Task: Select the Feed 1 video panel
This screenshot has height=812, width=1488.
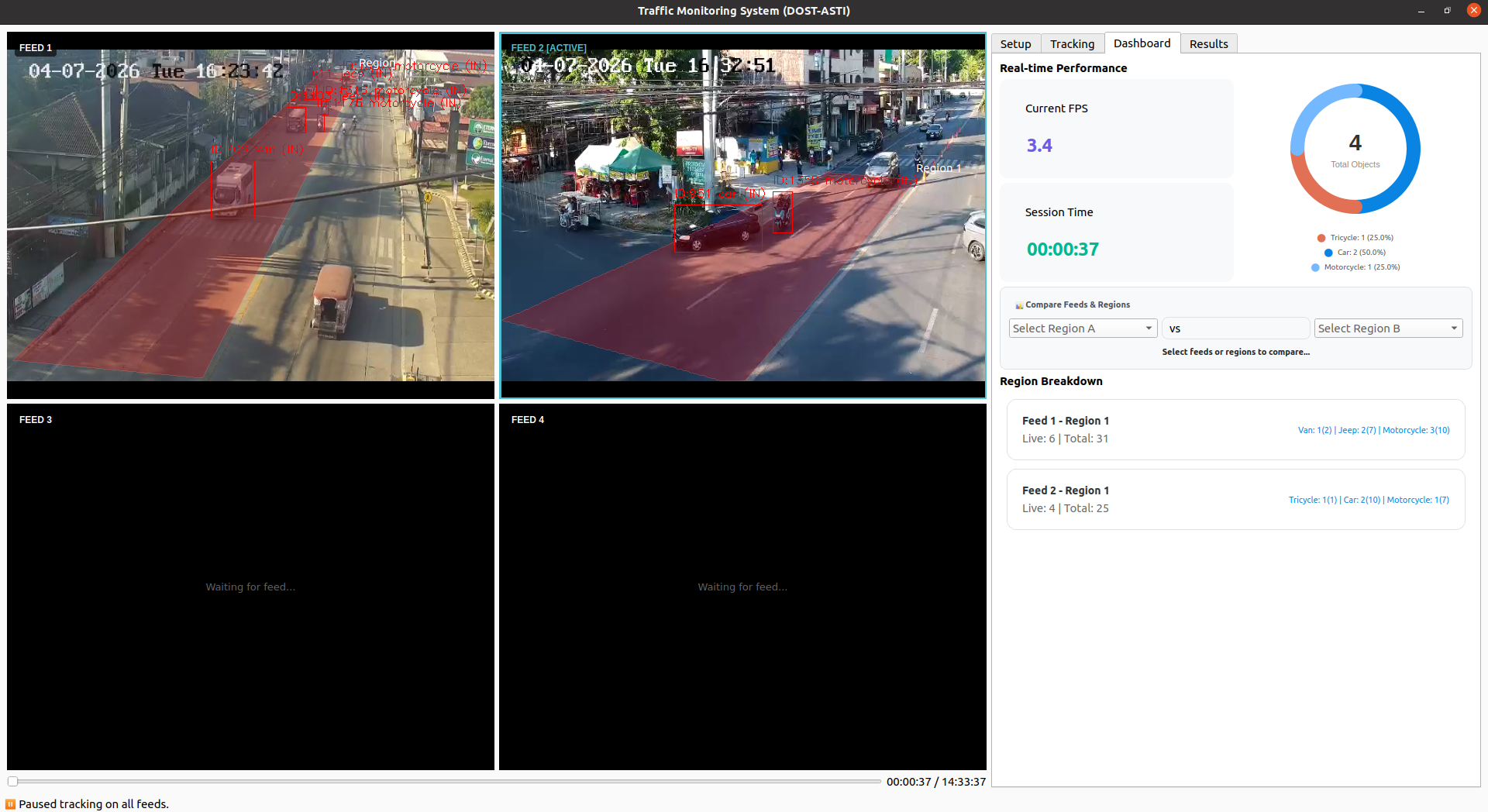Action: coord(250,215)
